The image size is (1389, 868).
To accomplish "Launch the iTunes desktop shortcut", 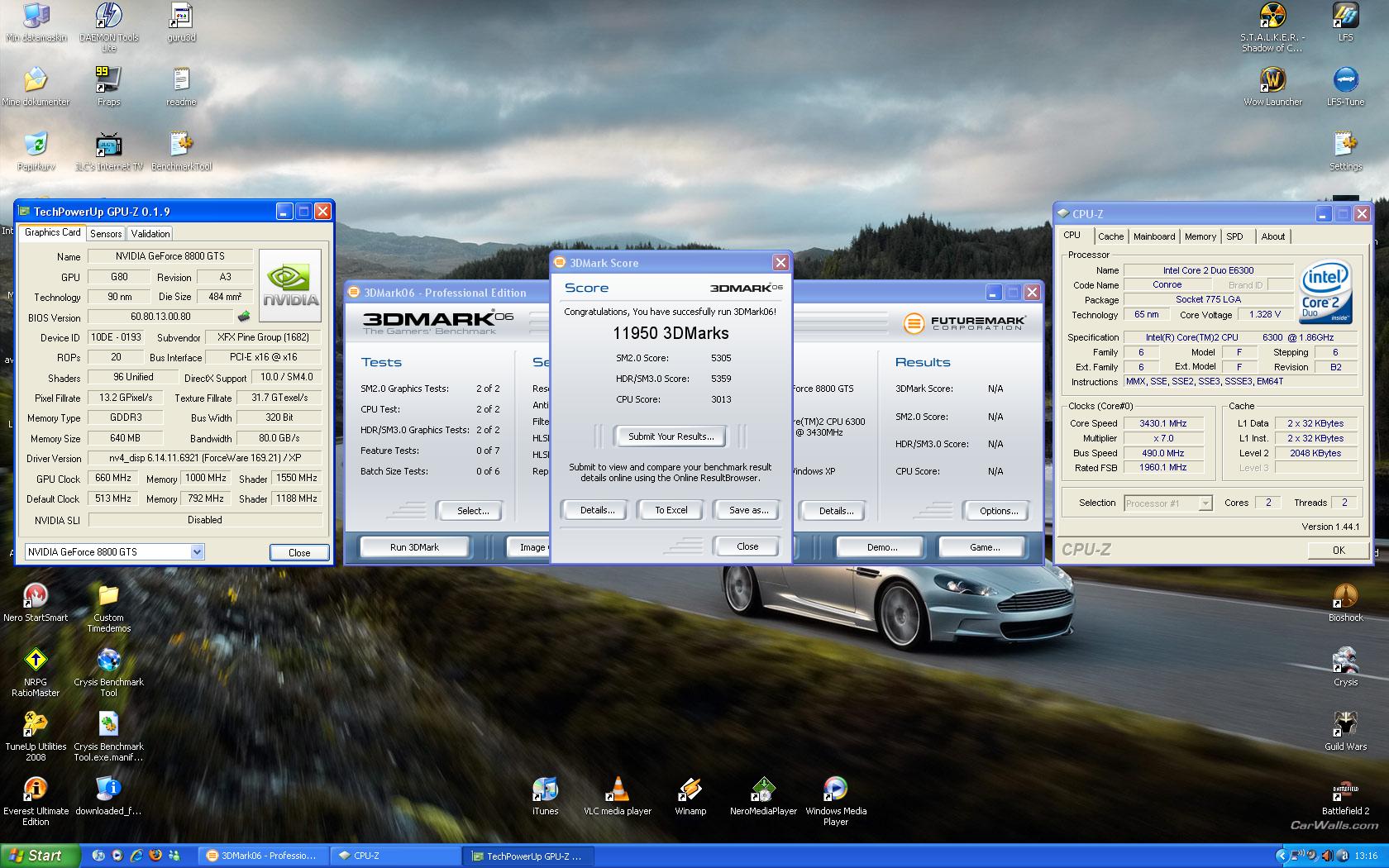I will [545, 796].
